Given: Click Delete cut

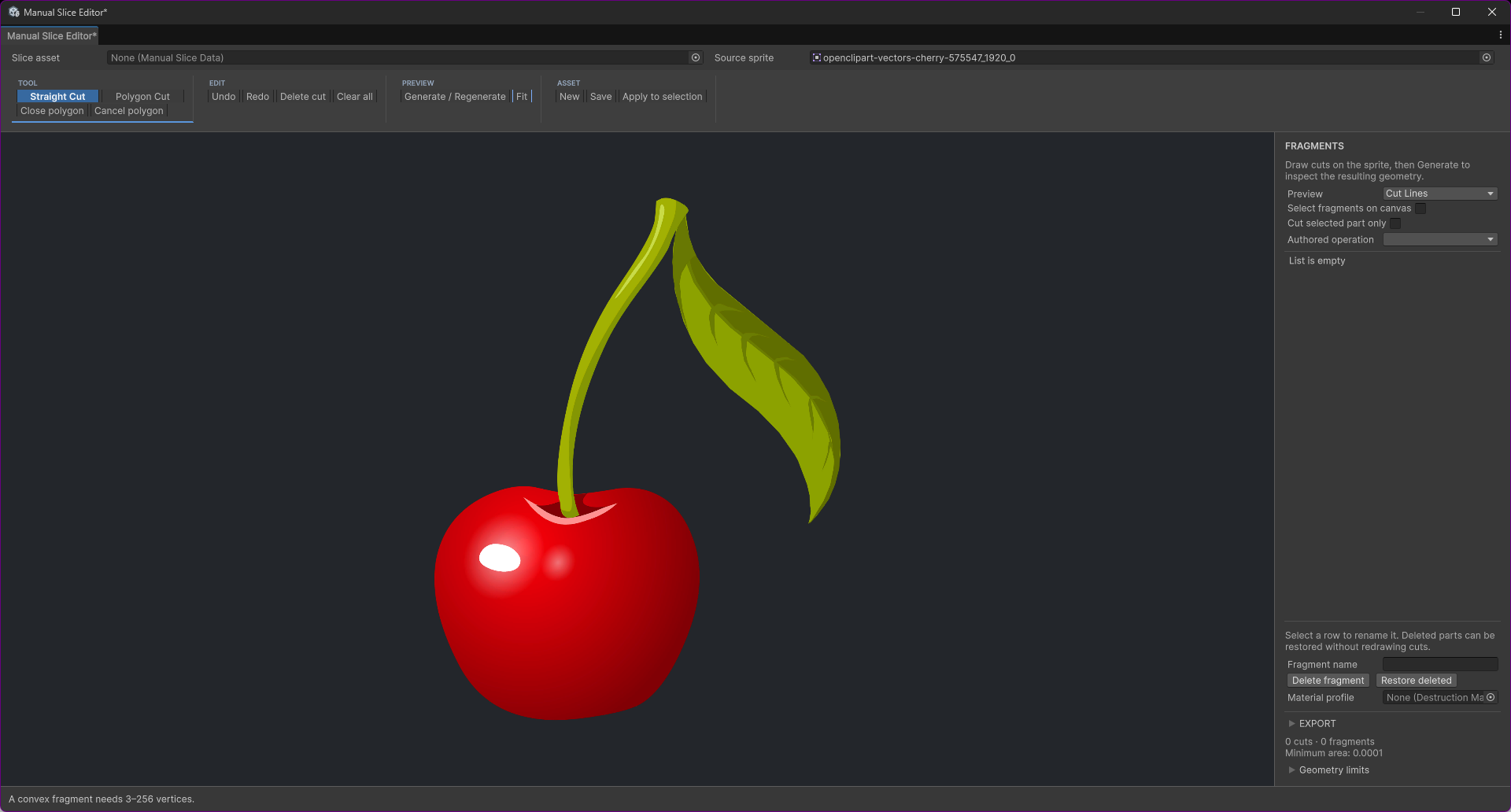Looking at the screenshot, I should pos(303,96).
